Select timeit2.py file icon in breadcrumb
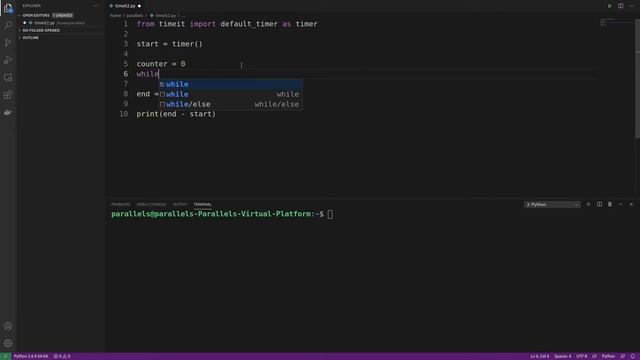Image resolution: width=640 pixels, height=360 pixels. [x=151, y=16]
